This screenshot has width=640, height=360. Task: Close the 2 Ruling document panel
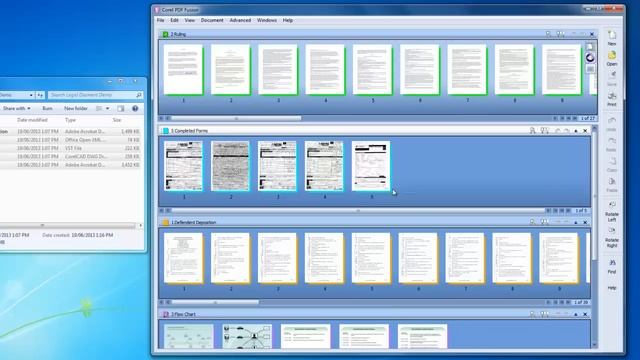tap(592, 34)
